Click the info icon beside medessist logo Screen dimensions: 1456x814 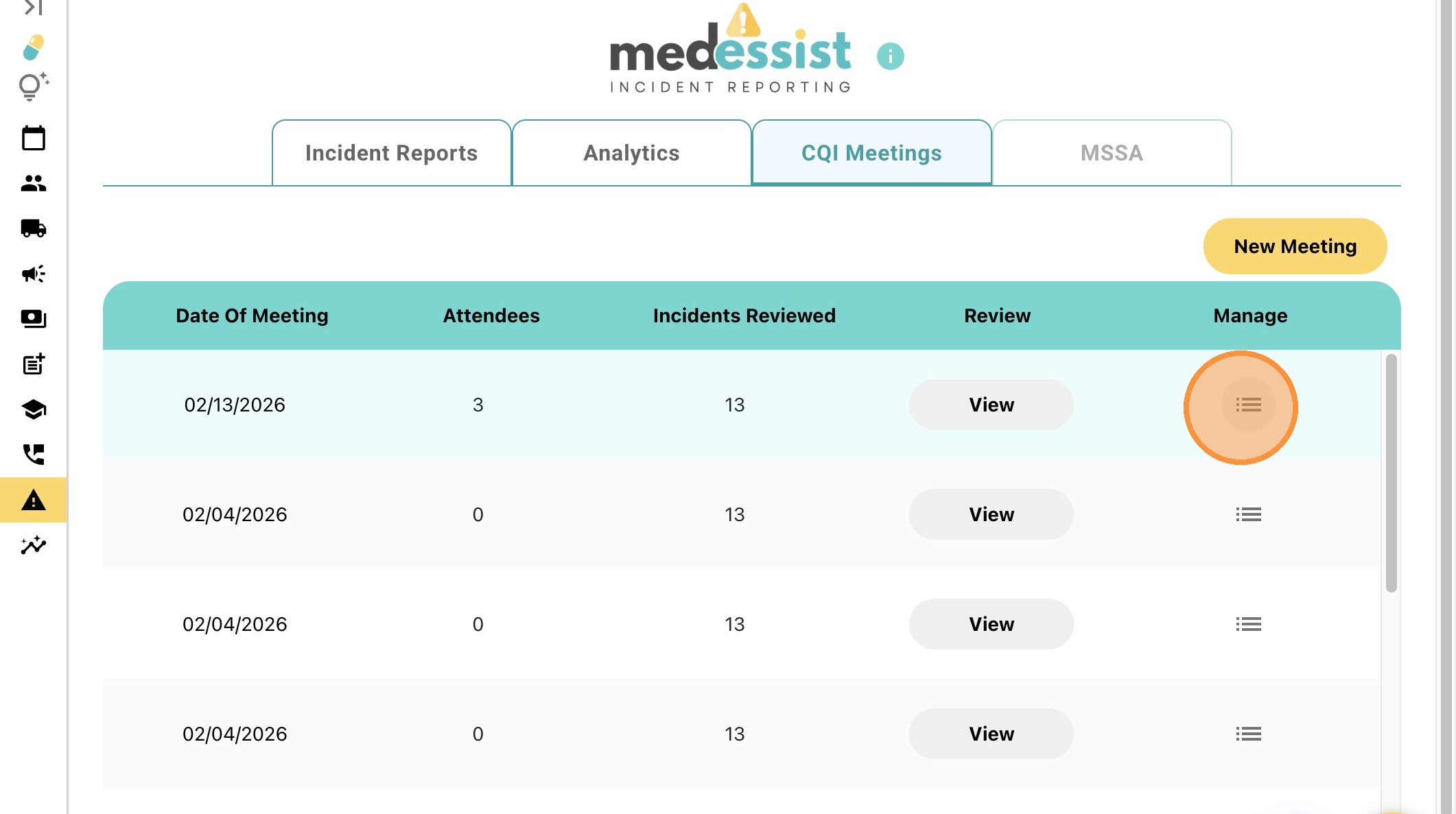(890, 56)
